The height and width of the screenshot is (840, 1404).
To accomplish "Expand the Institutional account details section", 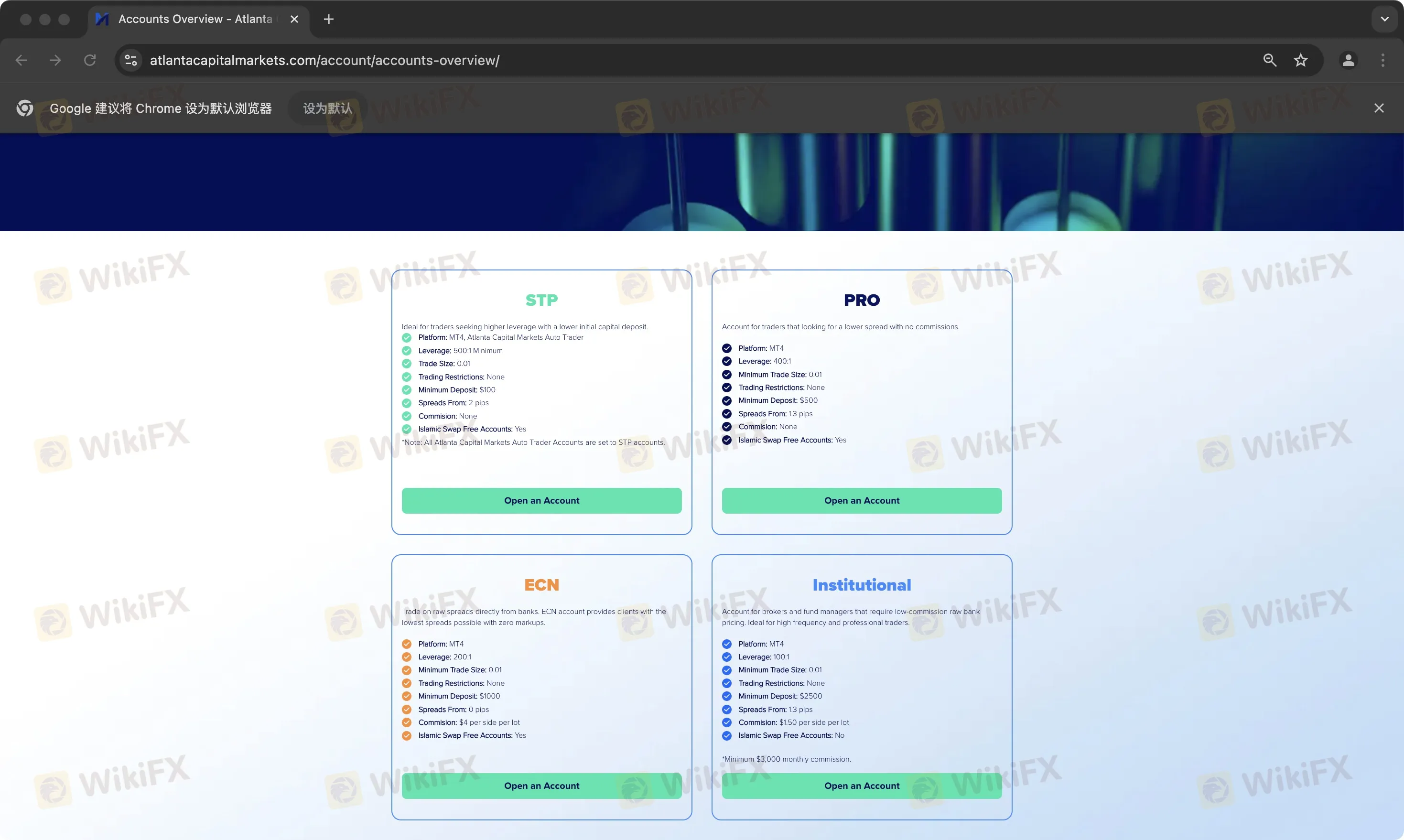I will tap(861, 585).
